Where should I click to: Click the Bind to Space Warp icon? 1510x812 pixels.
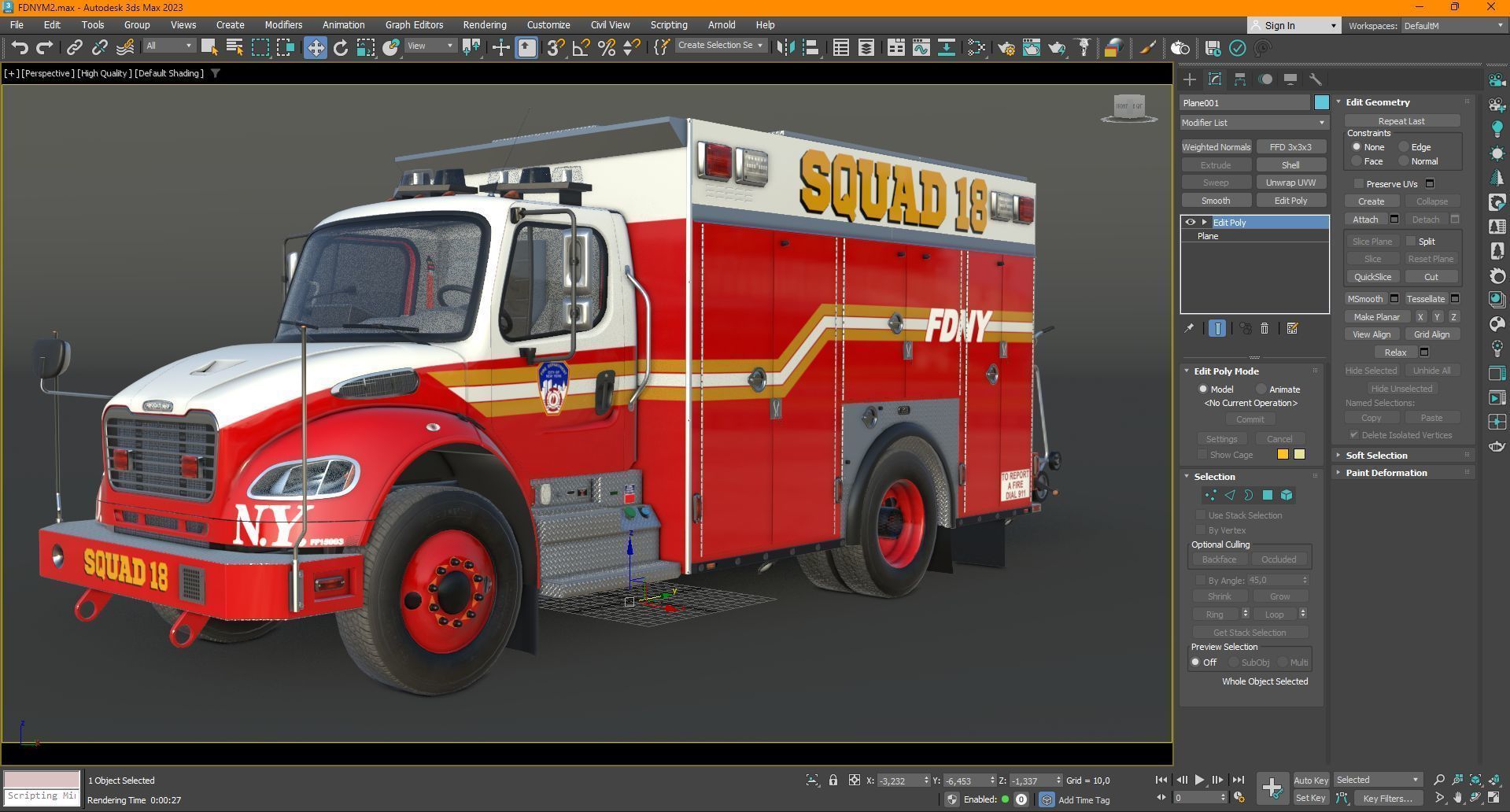(124, 47)
